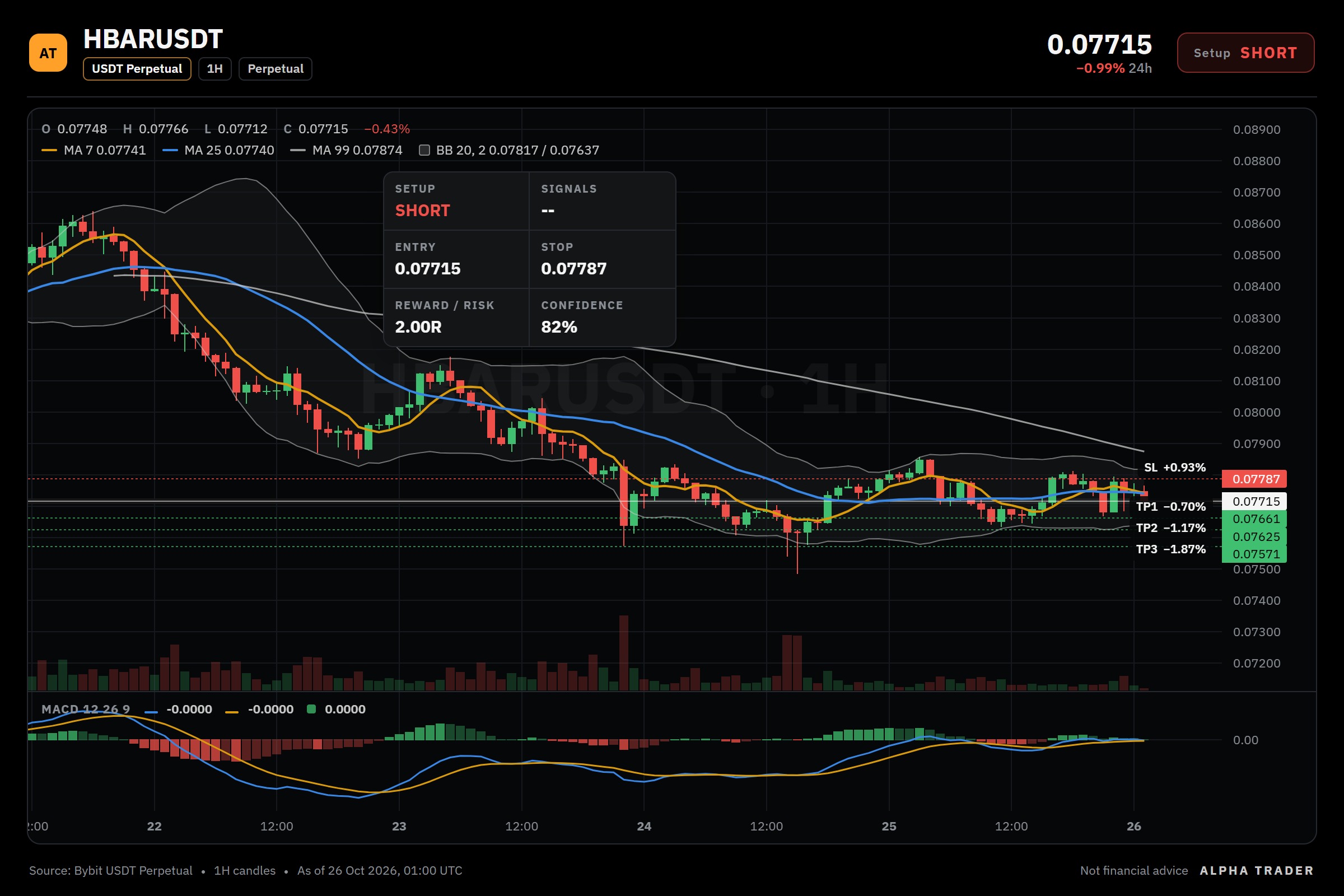Click the 82% confidence value

click(x=559, y=327)
